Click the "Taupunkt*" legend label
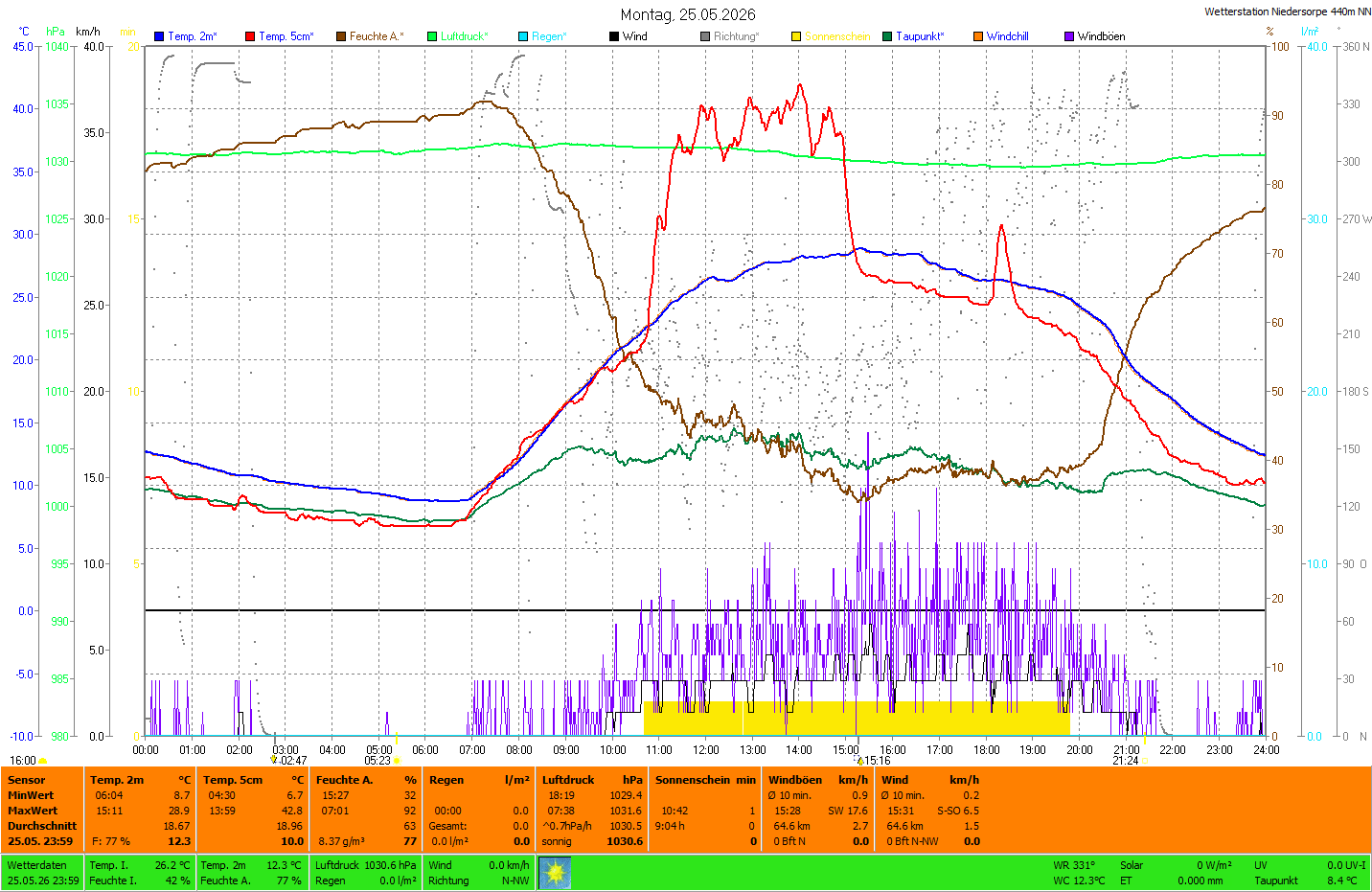The height and width of the screenshot is (892, 1372). tap(921, 36)
